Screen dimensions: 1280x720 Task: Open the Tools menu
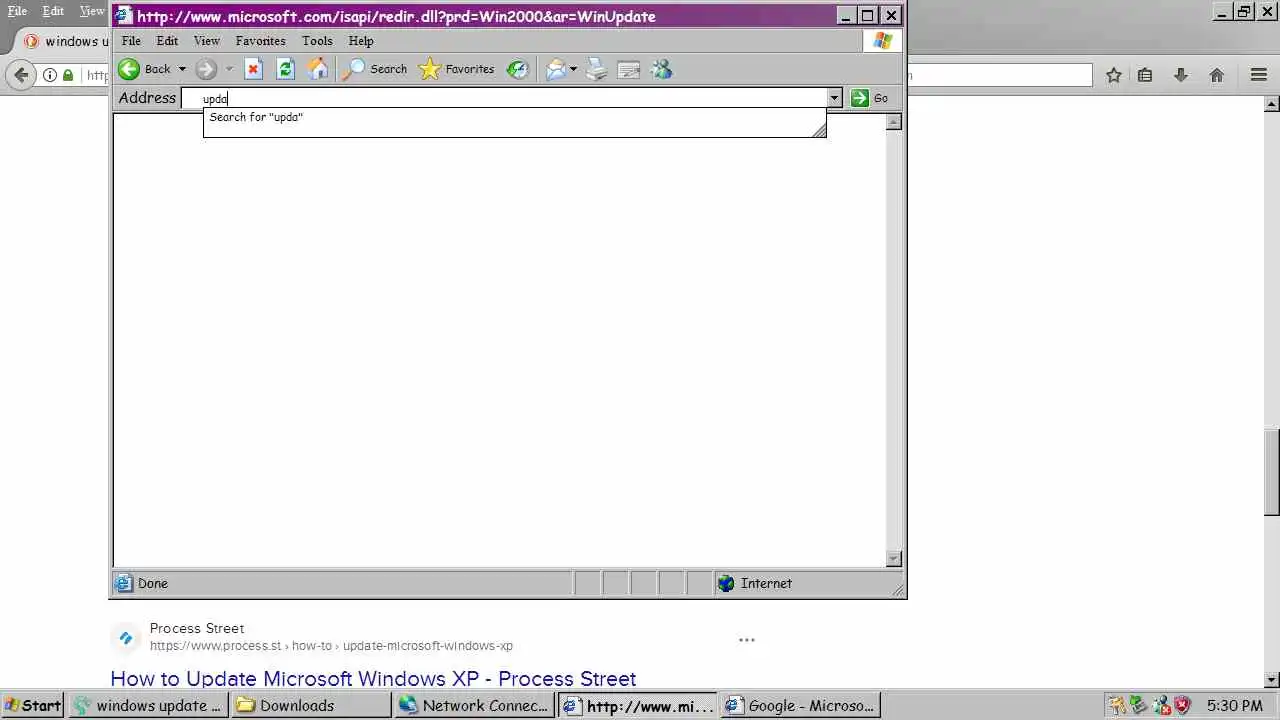coord(317,41)
